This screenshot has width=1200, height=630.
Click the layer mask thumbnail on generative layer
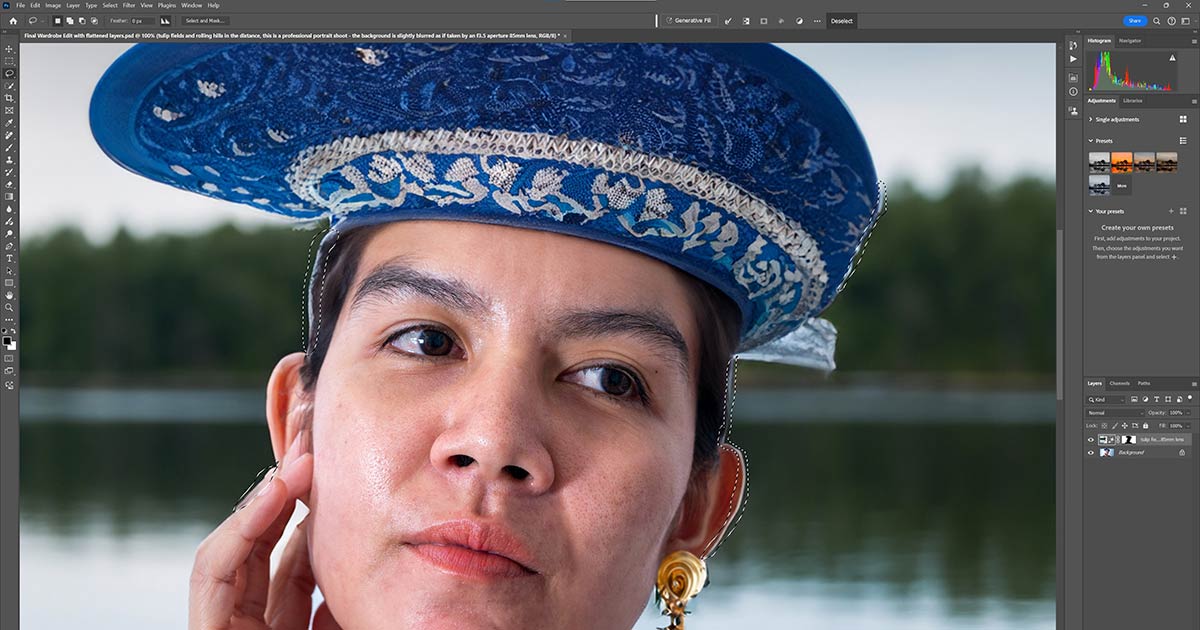[1129, 439]
